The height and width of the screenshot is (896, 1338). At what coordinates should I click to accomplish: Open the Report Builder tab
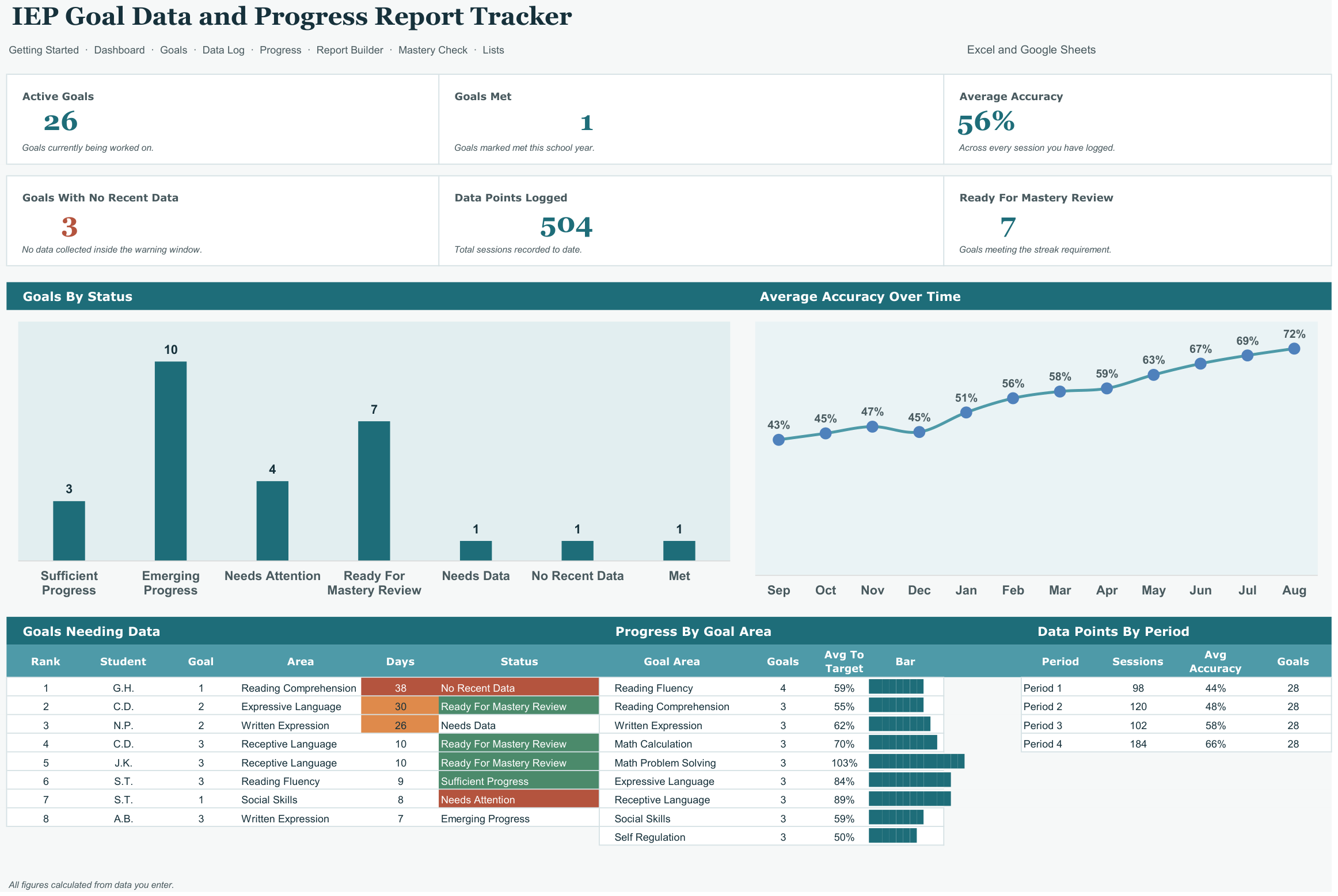(x=349, y=50)
